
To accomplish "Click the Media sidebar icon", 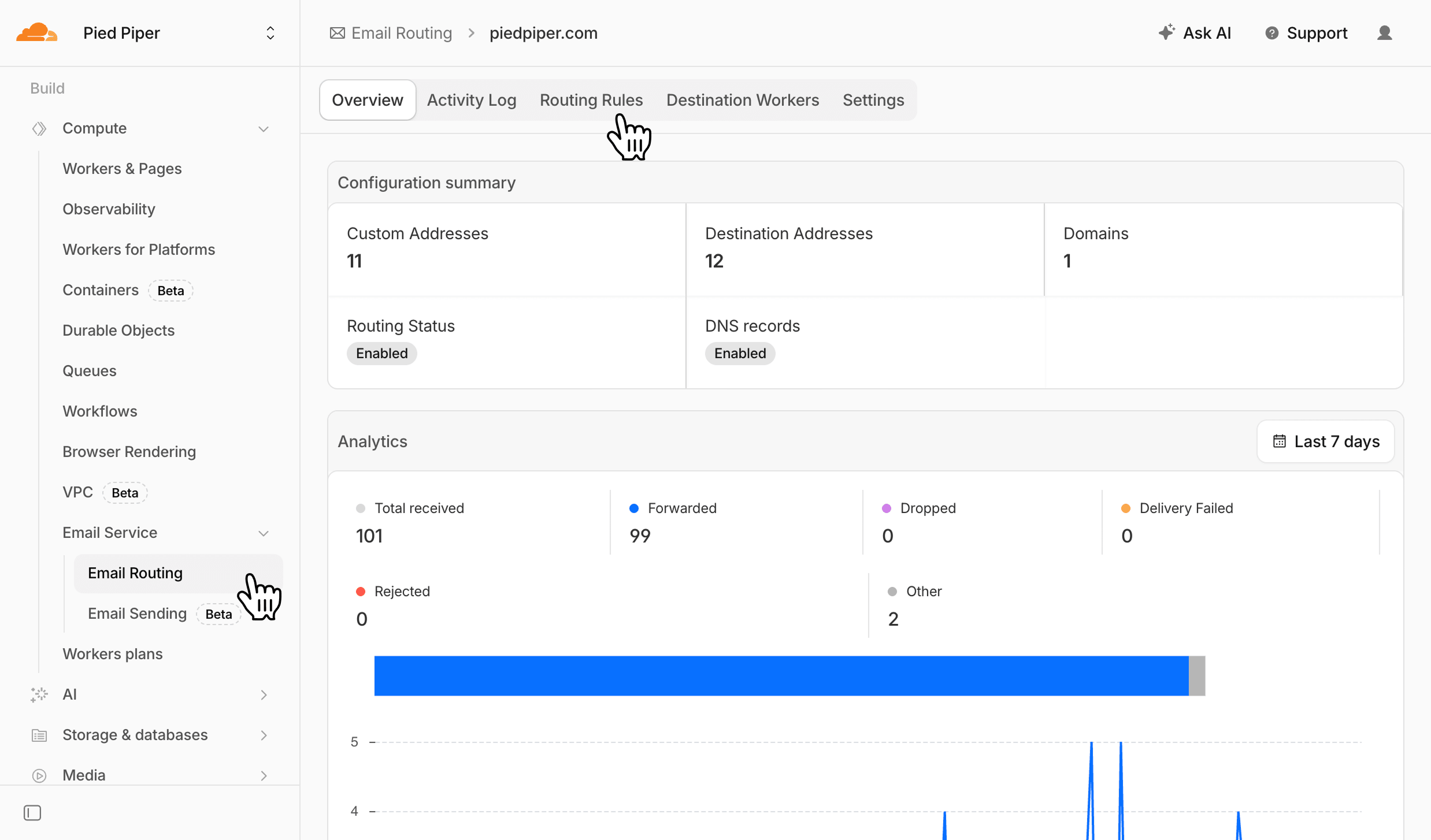I will point(39,775).
